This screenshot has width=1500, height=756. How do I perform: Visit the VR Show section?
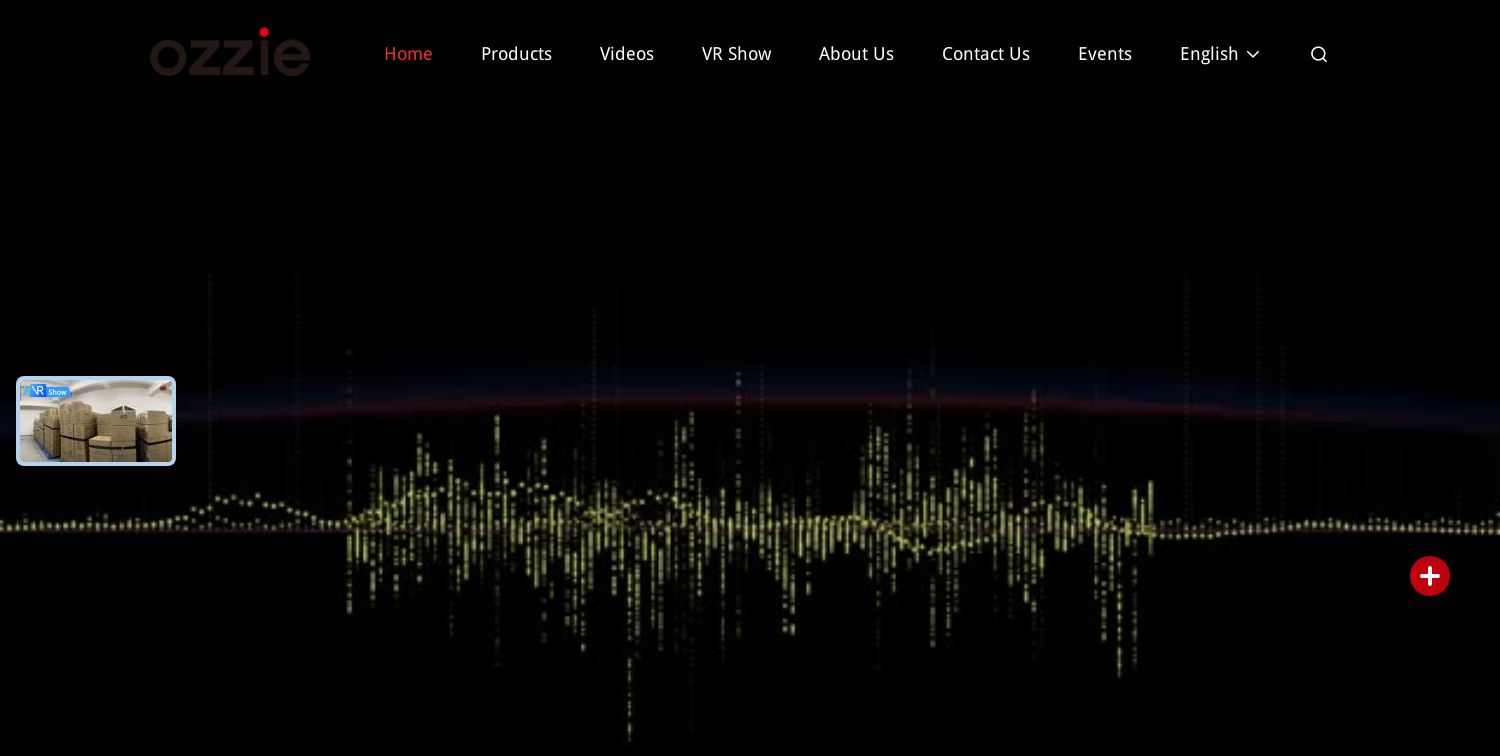[736, 54]
